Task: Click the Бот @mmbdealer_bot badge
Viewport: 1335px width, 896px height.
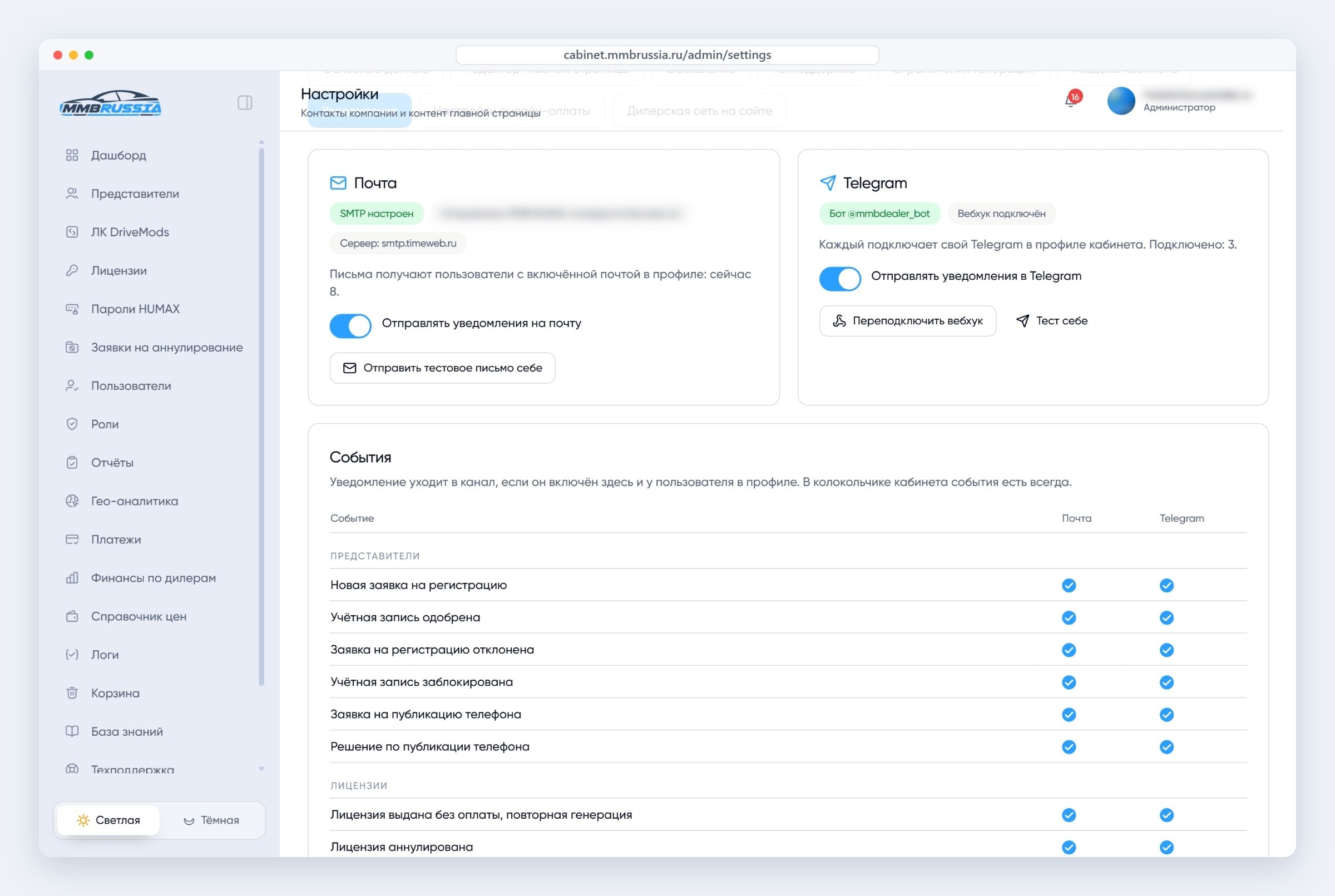Action: click(x=879, y=214)
